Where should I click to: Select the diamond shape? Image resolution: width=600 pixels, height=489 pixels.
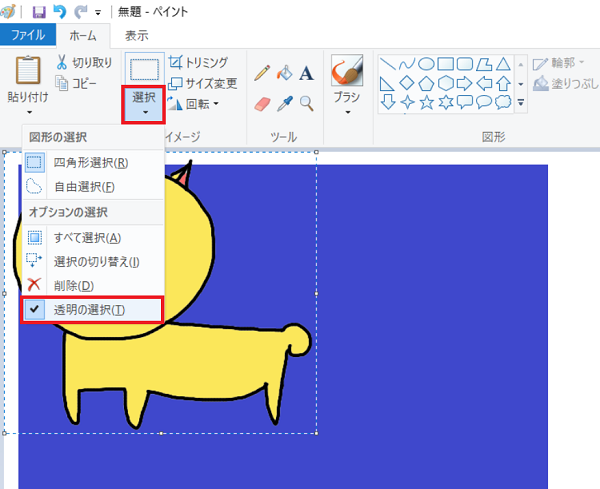click(x=407, y=83)
